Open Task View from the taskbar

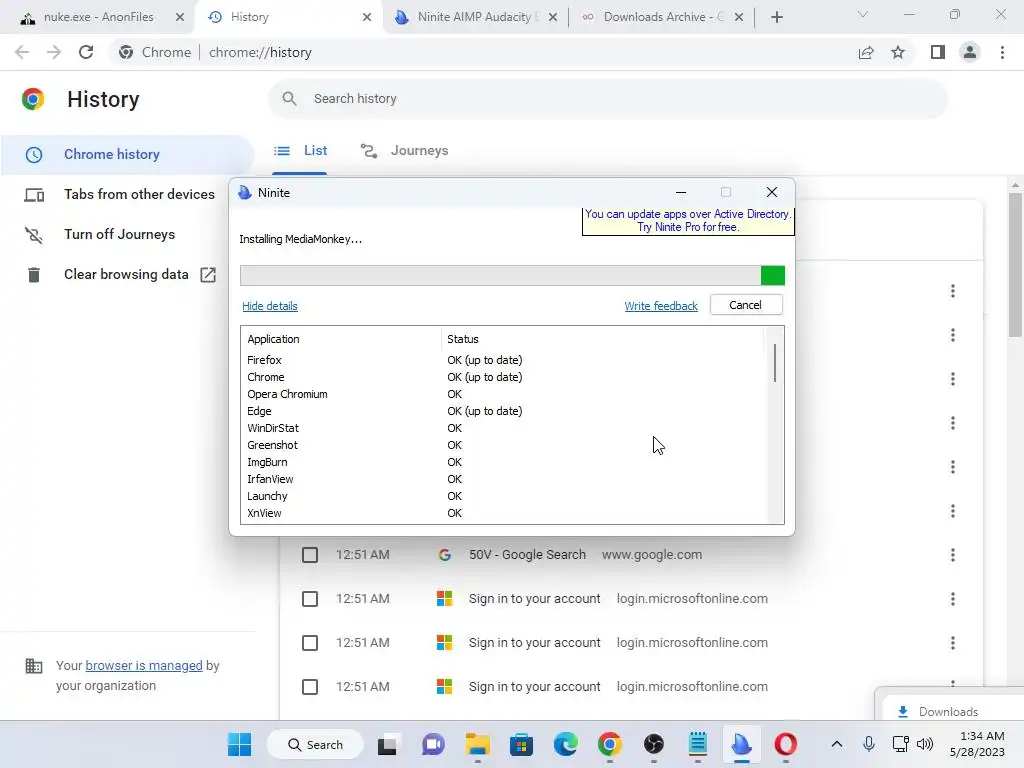click(387, 744)
